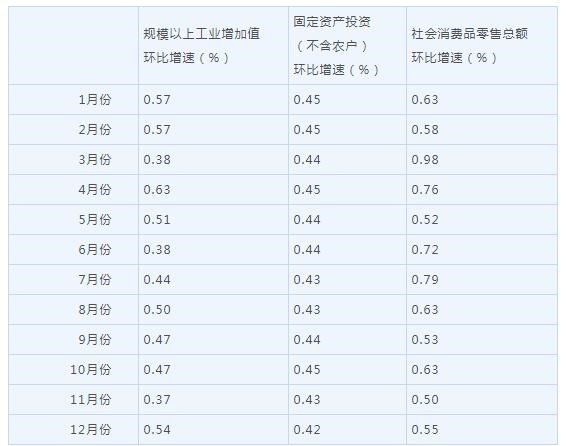Click 0.54 industrial value for 12月份
The height and width of the screenshot is (446, 566).
(x=157, y=430)
